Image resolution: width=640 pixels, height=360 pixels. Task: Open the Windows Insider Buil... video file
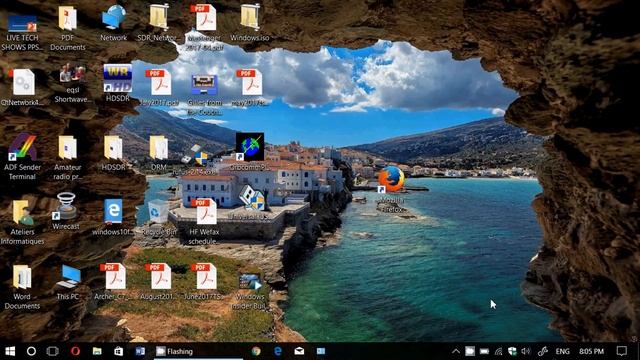(x=249, y=291)
